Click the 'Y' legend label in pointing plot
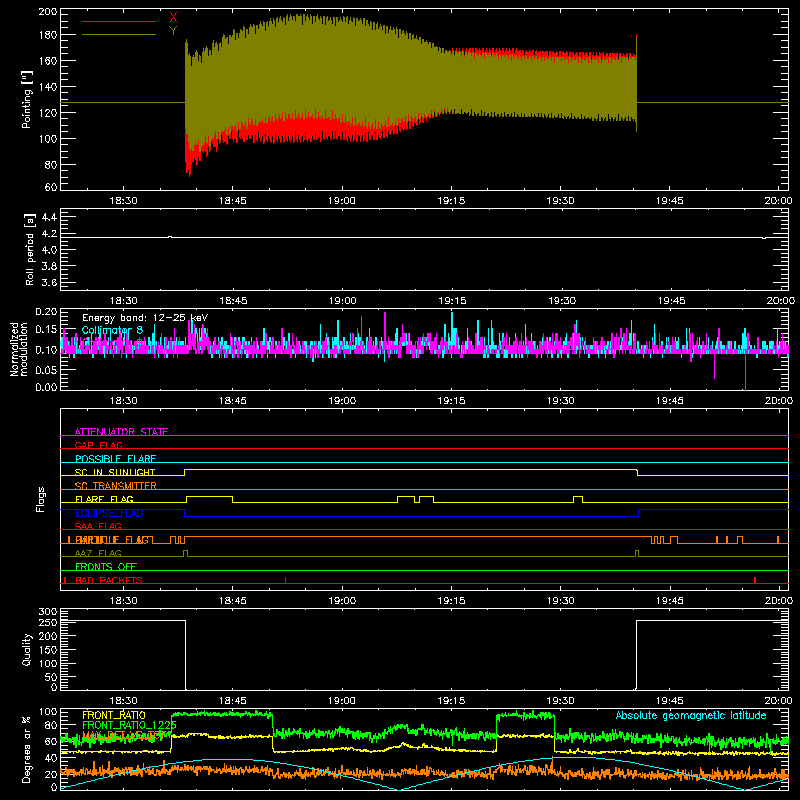Screen dimensions: 800x800 coord(173,31)
